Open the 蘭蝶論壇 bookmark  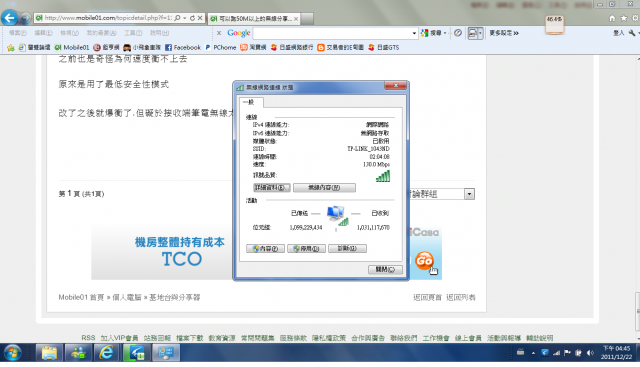34,47
